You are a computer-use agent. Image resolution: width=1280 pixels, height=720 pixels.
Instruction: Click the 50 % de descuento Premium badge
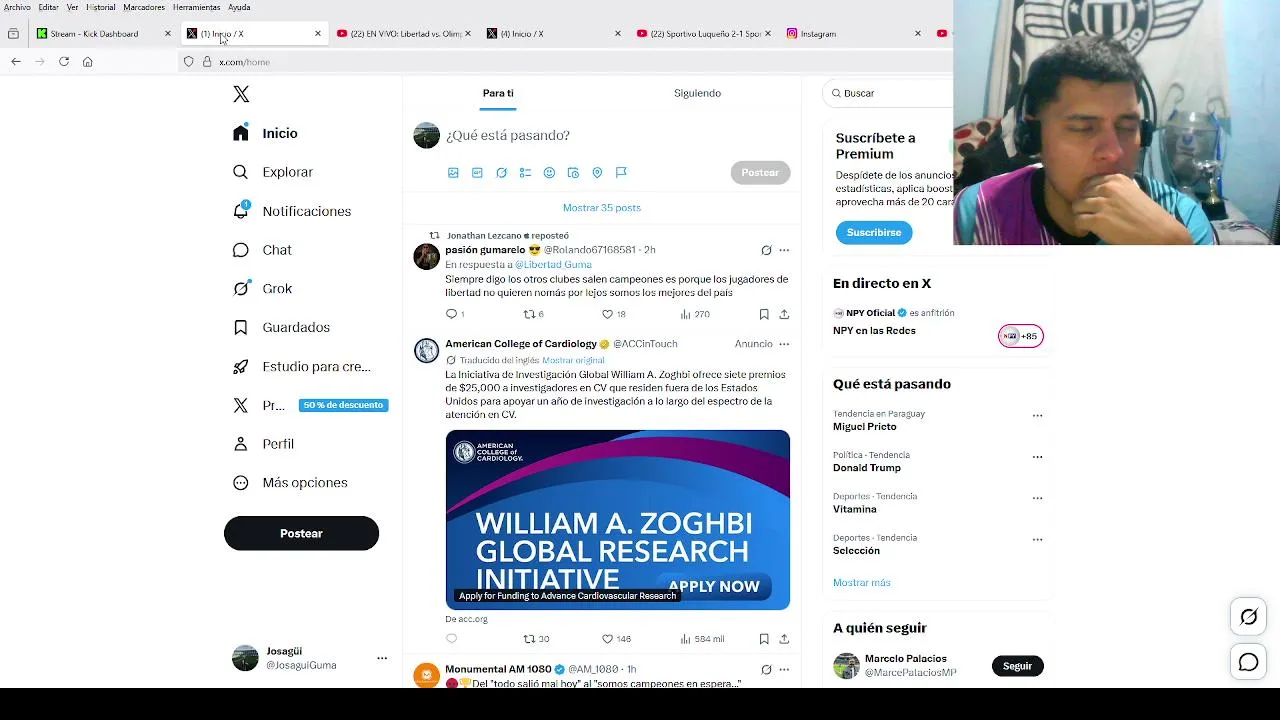coord(343,405)
